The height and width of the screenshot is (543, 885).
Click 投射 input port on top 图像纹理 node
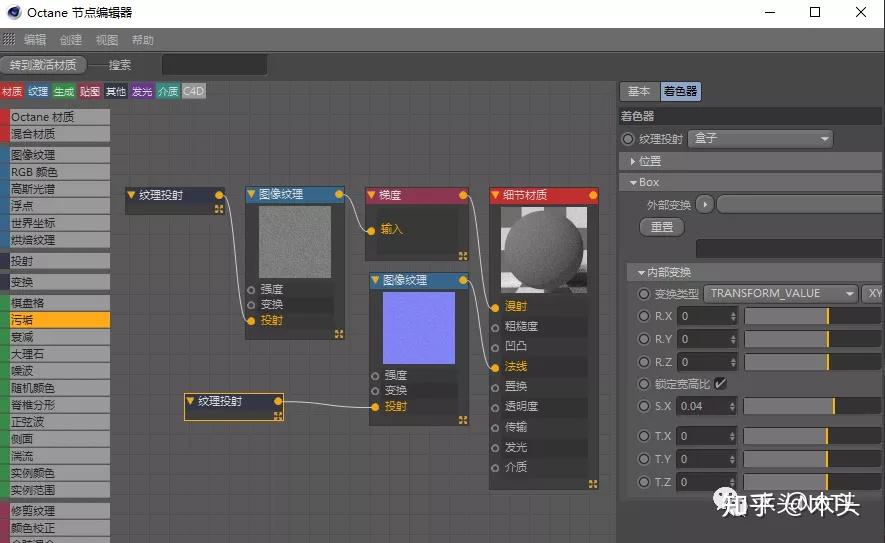pos(251,321)
